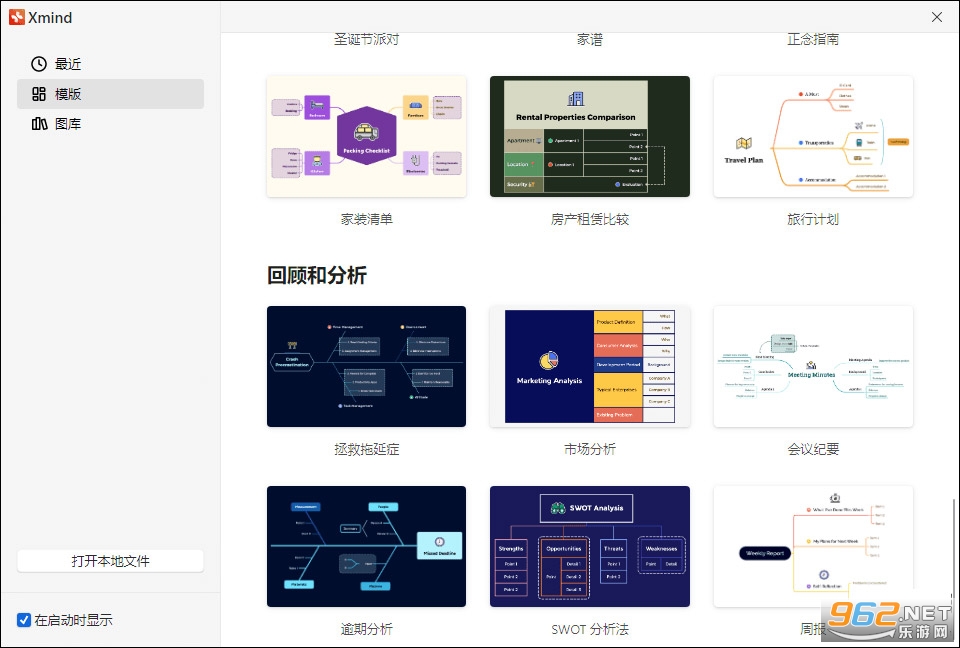Switch to the 模版 section

(x=110, y=94)
